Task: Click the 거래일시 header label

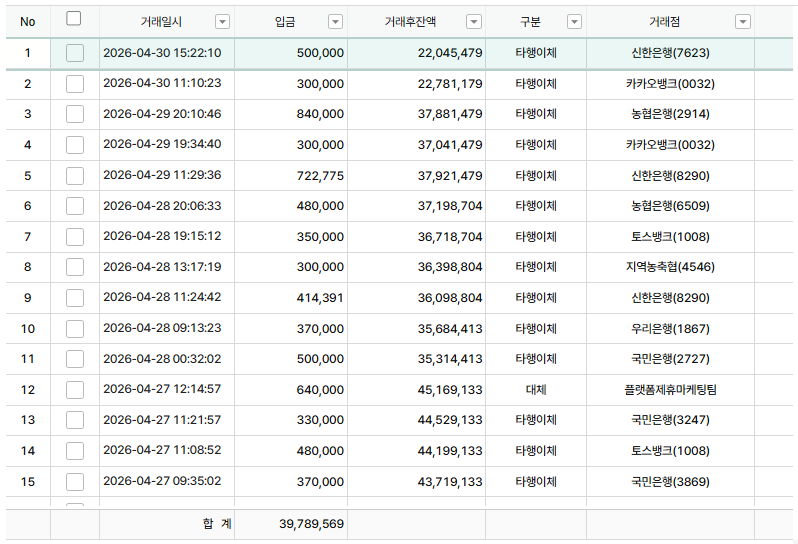Action: point(161,22)
